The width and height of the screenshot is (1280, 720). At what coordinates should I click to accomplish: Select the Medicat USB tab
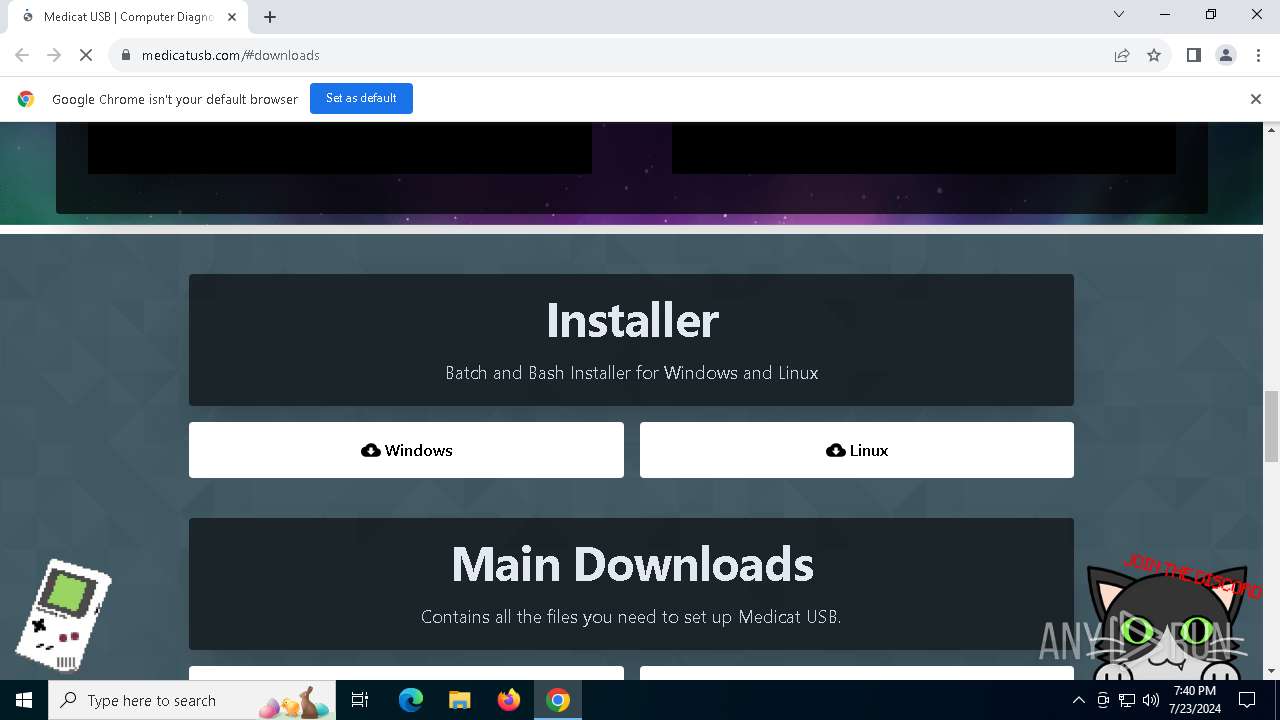point(128,17)
